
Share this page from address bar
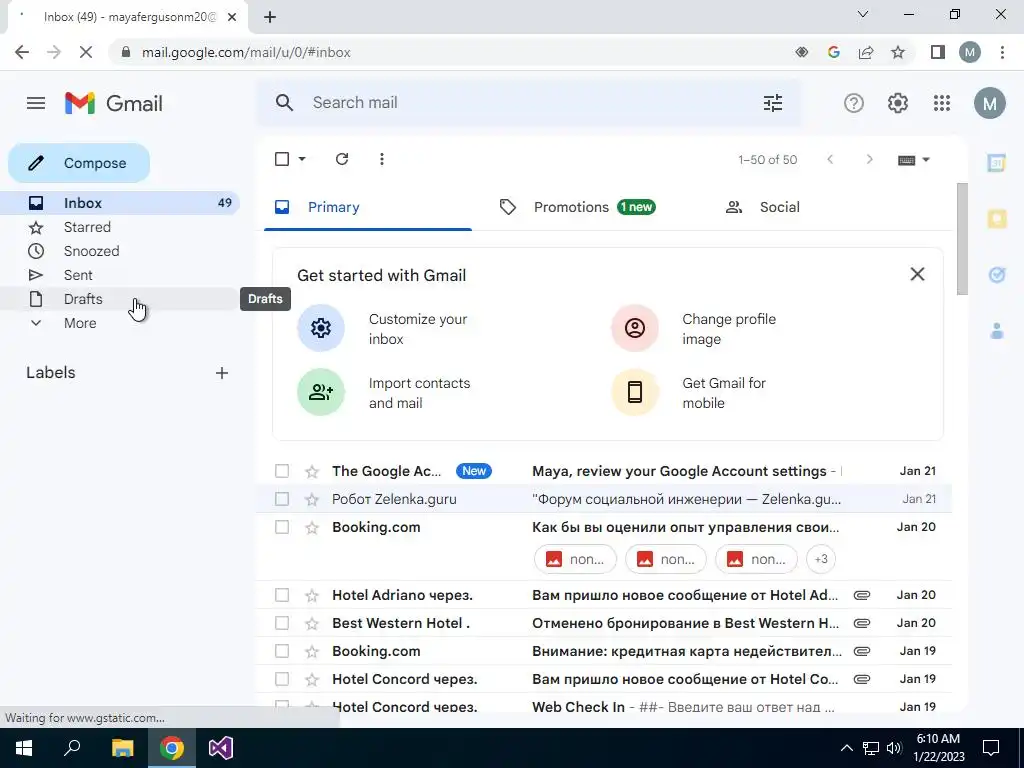pyautogui.click(x=866, y=52)
